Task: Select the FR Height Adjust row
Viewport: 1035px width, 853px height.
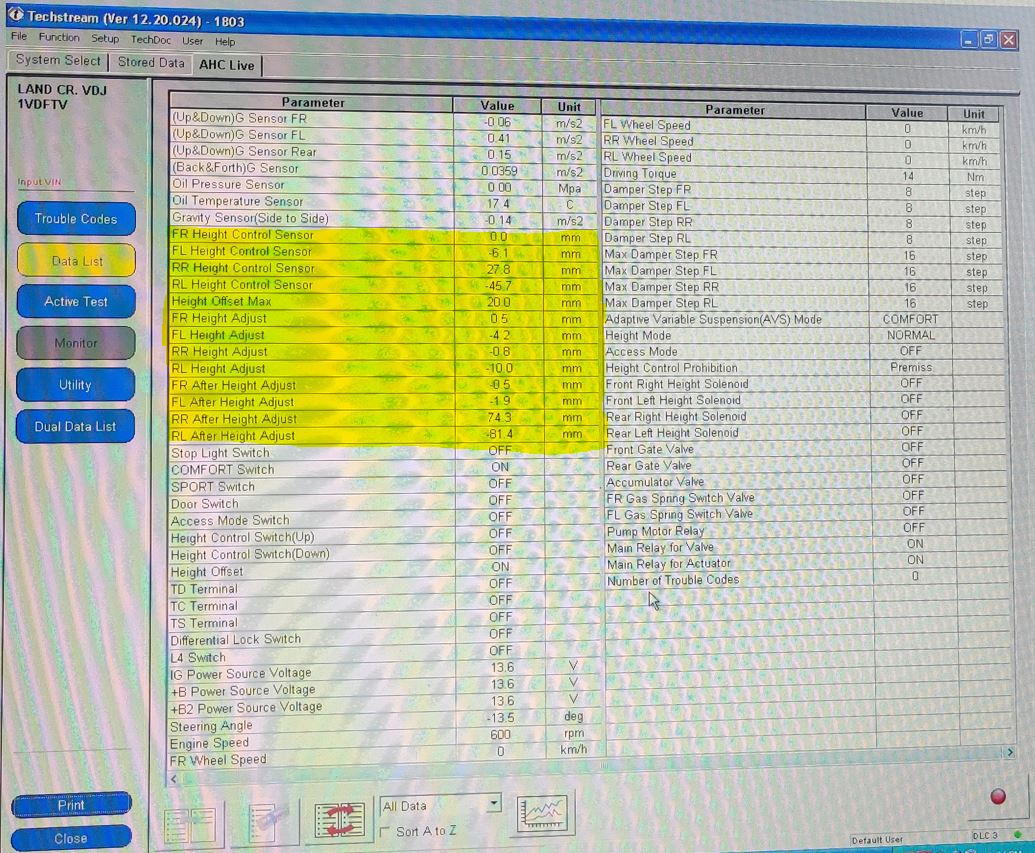Action: (382, 318)
